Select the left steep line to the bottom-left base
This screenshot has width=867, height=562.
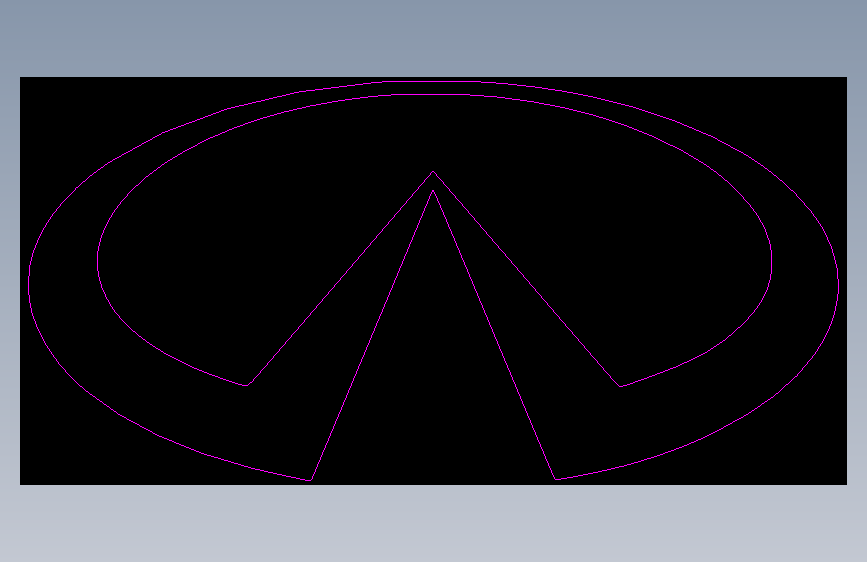[x=372, y=335]
